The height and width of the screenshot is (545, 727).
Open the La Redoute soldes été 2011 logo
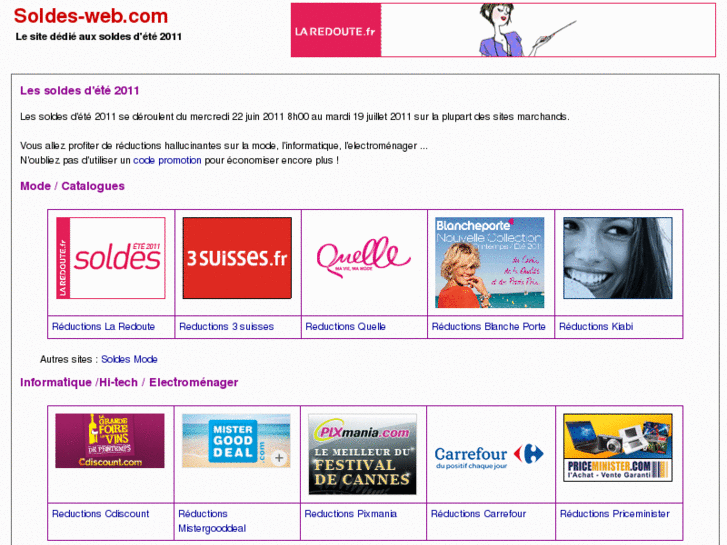111,258
